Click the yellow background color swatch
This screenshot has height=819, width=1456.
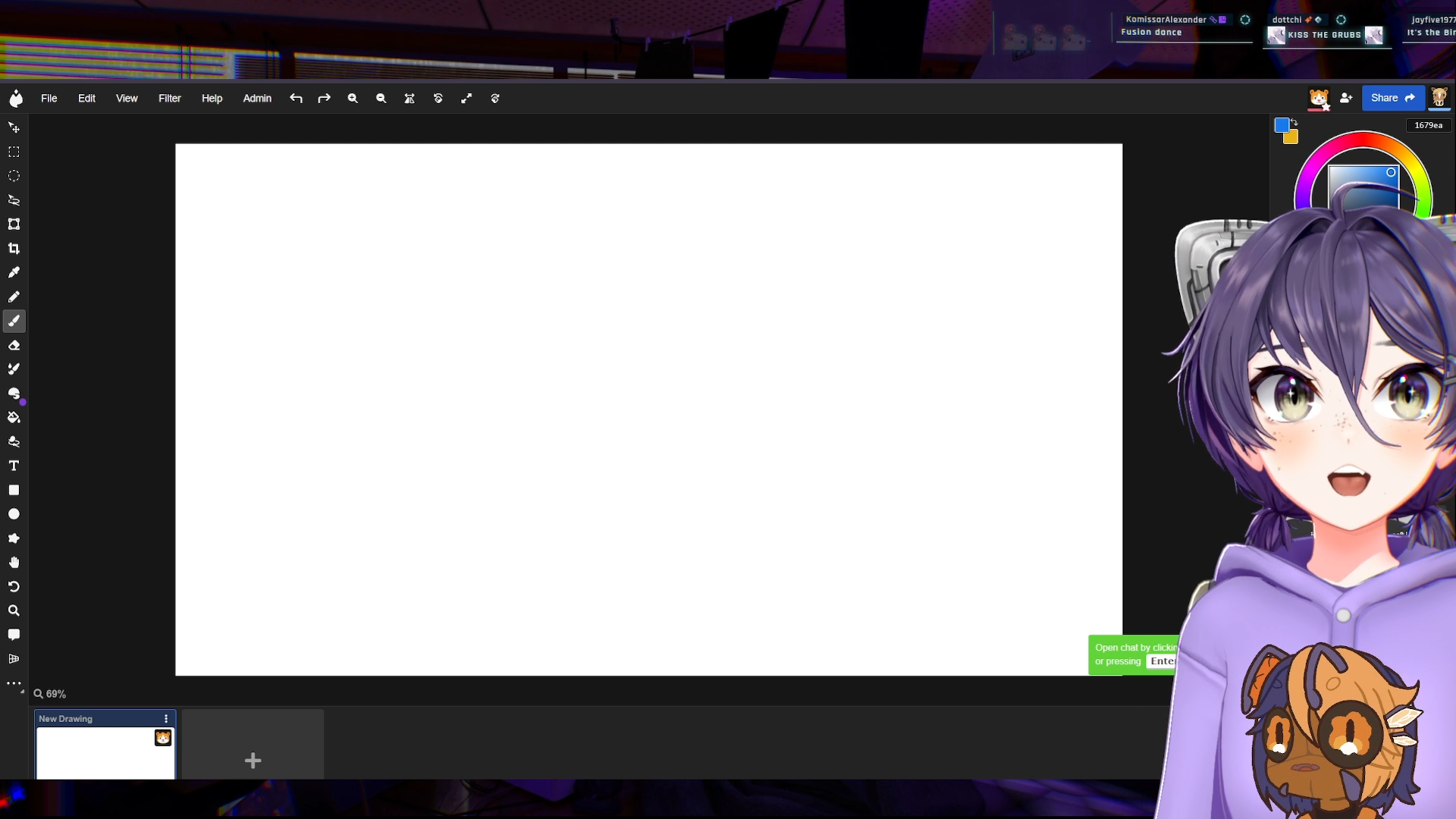(1292, 139)
